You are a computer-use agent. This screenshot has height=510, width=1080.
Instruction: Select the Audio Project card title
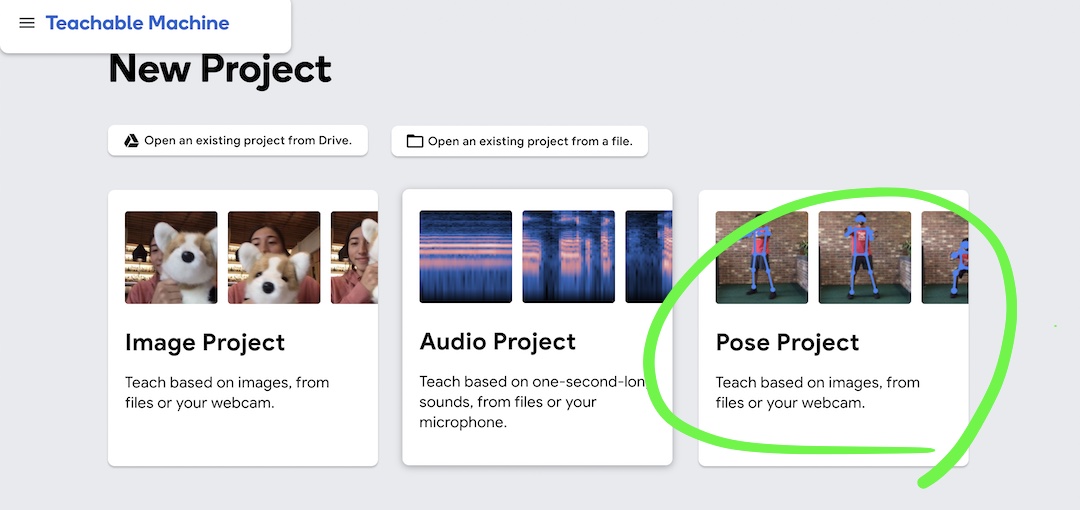point(498,341)
